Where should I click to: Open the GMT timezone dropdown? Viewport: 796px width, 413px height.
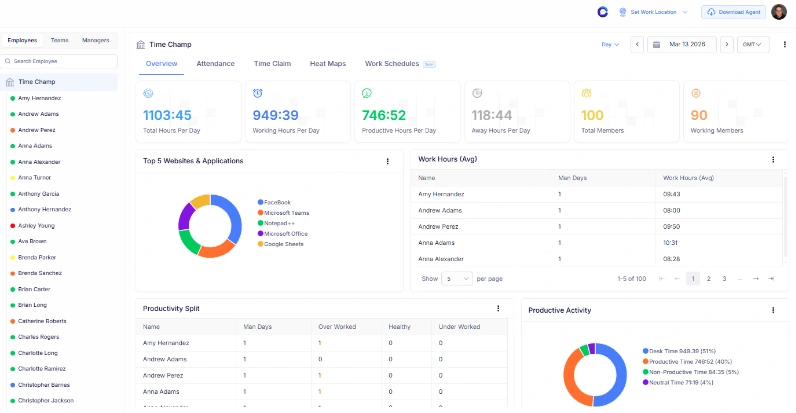pos(752,44)
